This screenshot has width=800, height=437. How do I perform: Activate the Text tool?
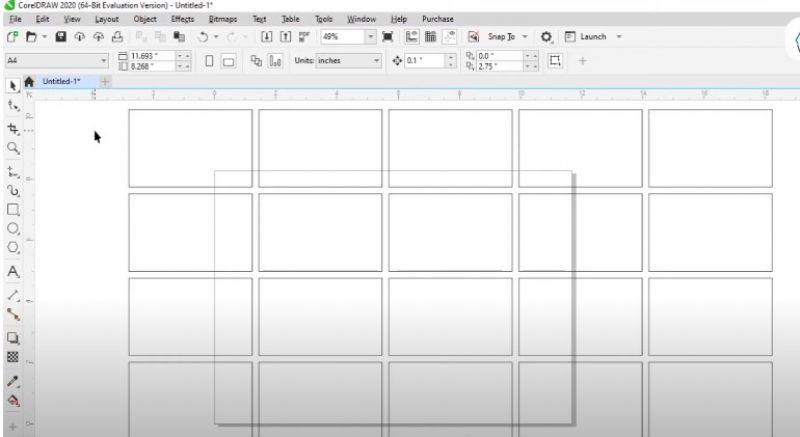pos(14,271)
